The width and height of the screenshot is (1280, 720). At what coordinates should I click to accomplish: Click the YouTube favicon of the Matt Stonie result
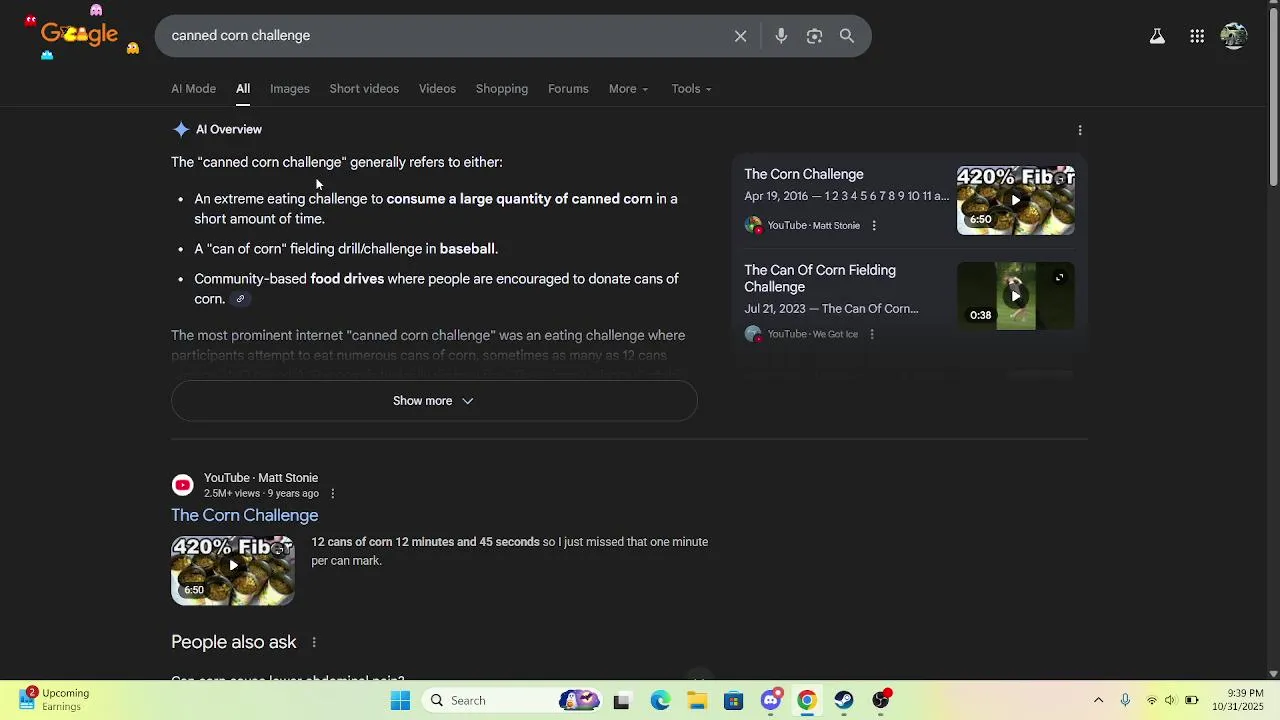coord(182,485)
